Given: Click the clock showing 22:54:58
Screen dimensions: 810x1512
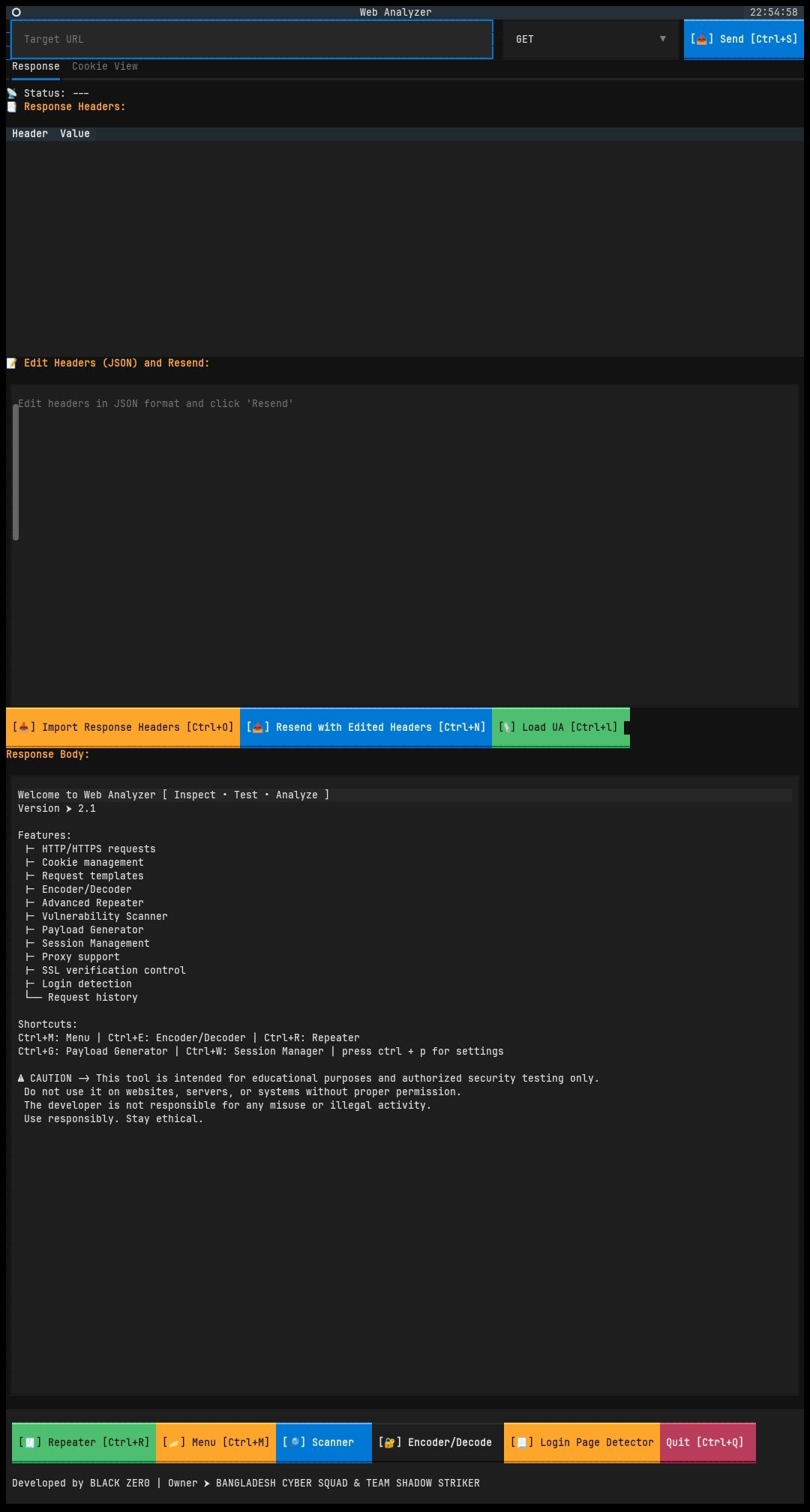Looking at the screenshot, I should tap(773, 12).
